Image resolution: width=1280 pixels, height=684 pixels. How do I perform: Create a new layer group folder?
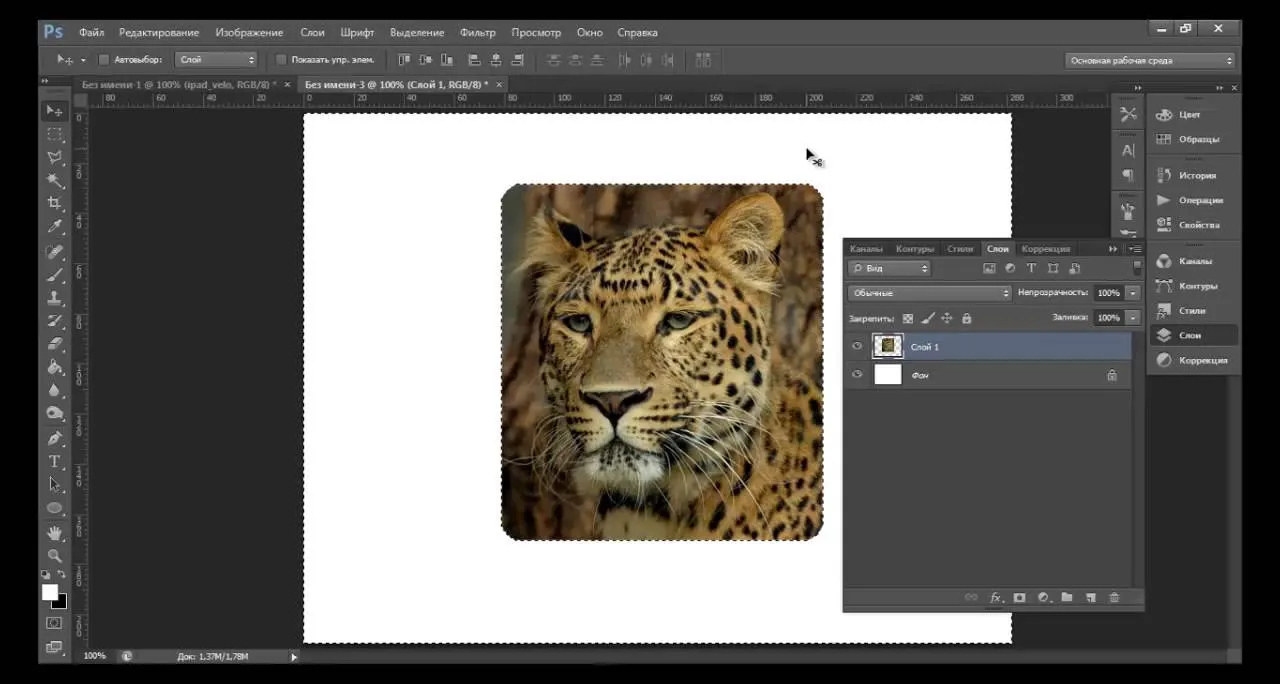pos(1067,597)
